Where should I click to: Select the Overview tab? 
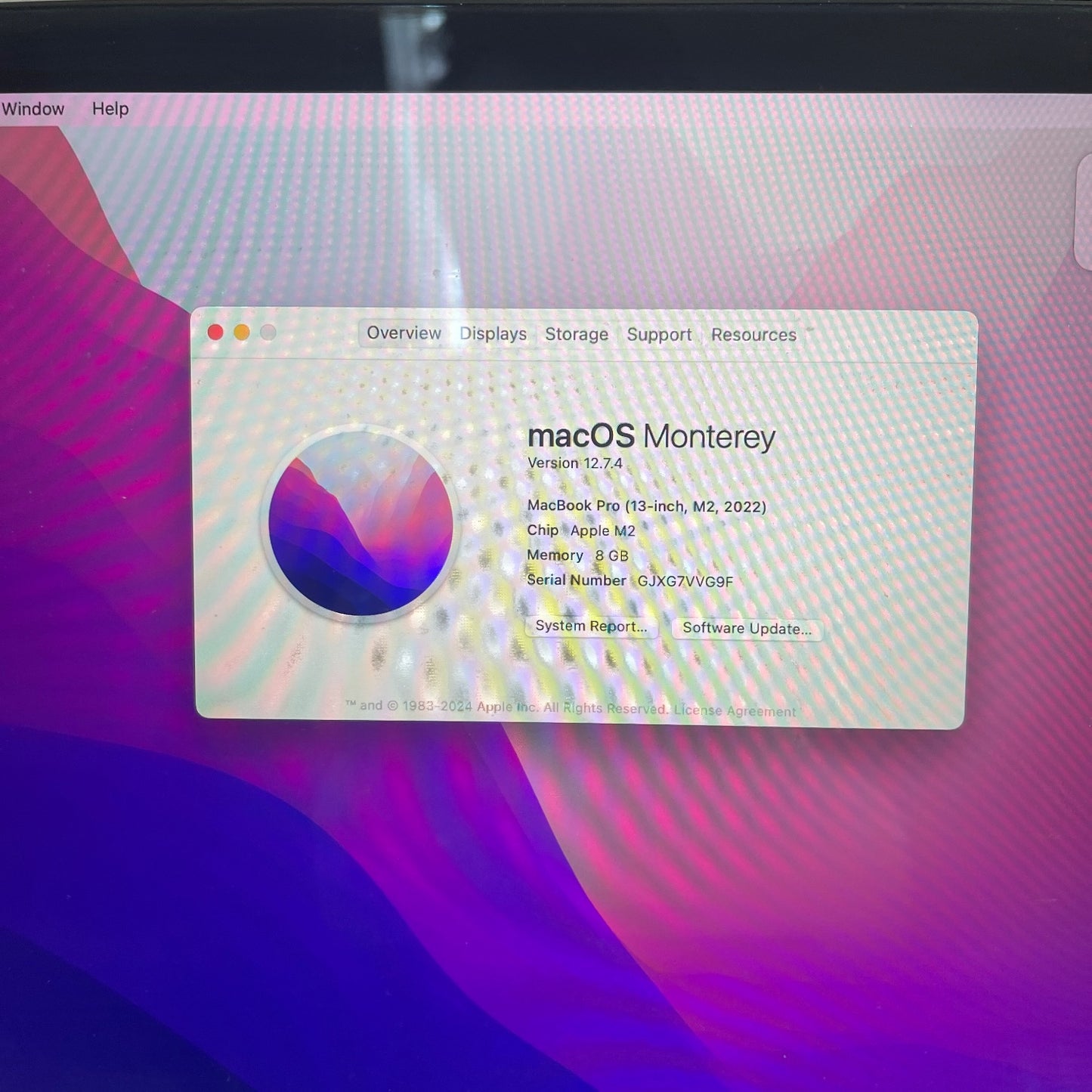pyautogui.click(x=404, y=333)
